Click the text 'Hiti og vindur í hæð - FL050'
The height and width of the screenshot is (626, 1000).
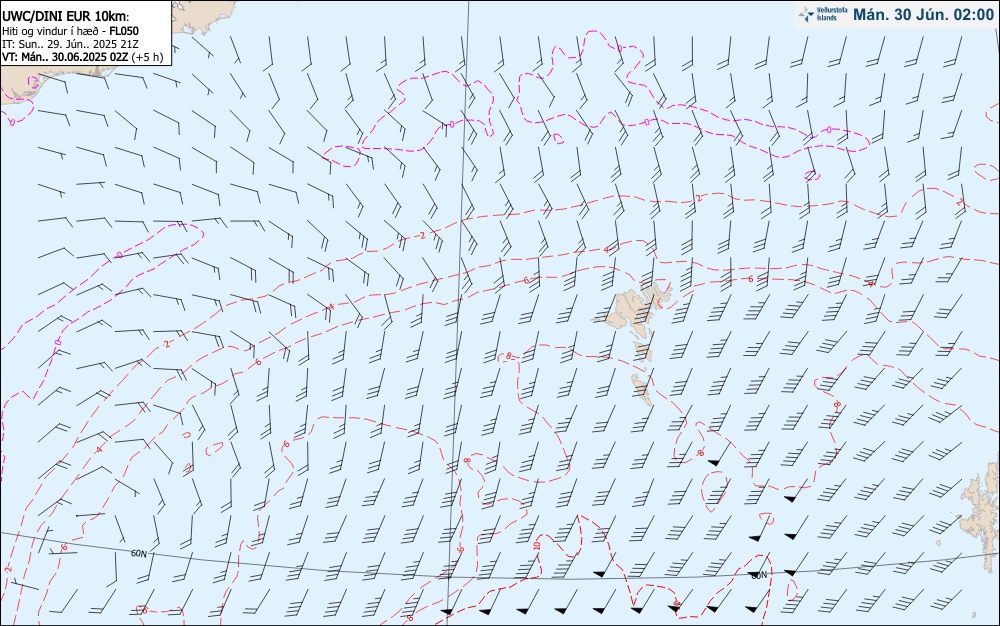click(x=70, y=31)
